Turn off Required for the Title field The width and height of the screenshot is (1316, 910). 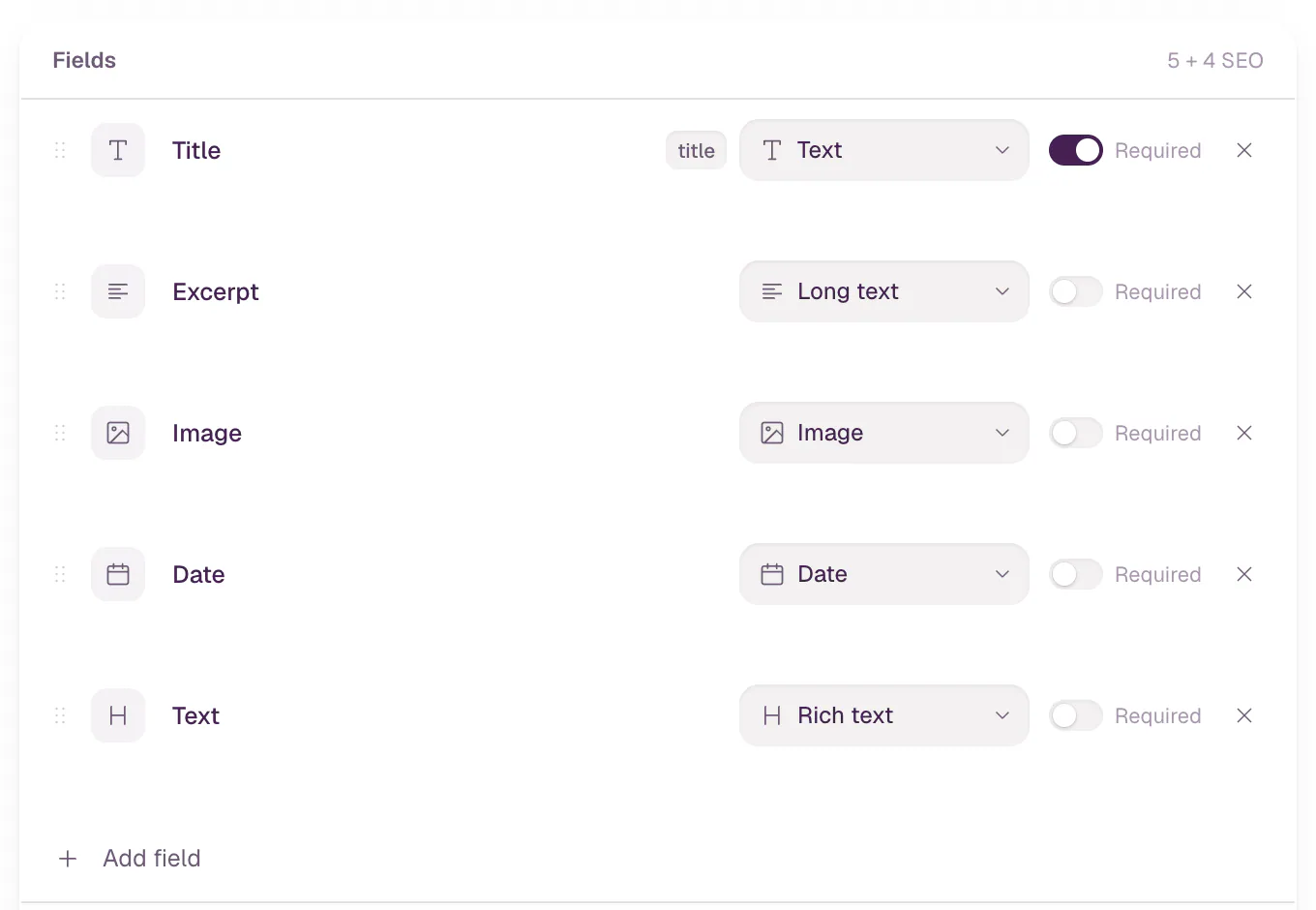(x=1076, y=150)
